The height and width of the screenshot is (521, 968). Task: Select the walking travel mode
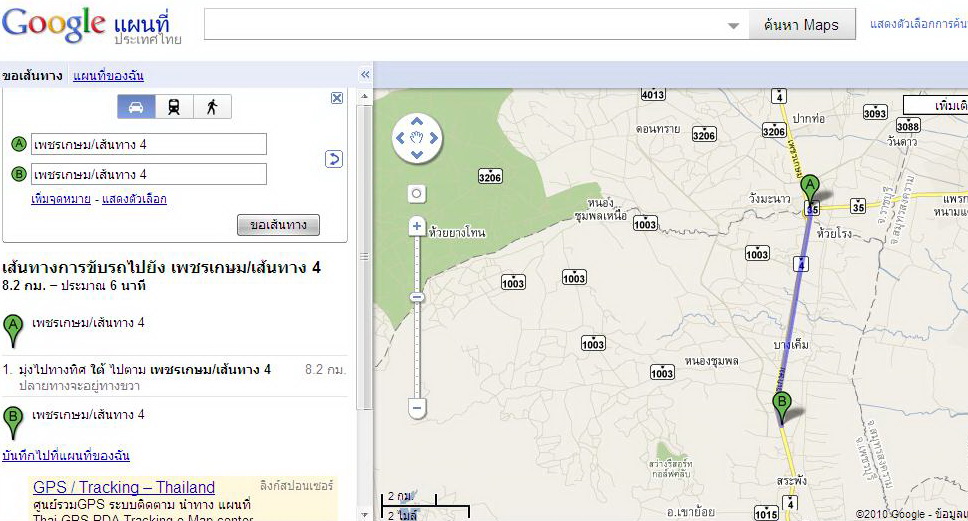[211, 107]
